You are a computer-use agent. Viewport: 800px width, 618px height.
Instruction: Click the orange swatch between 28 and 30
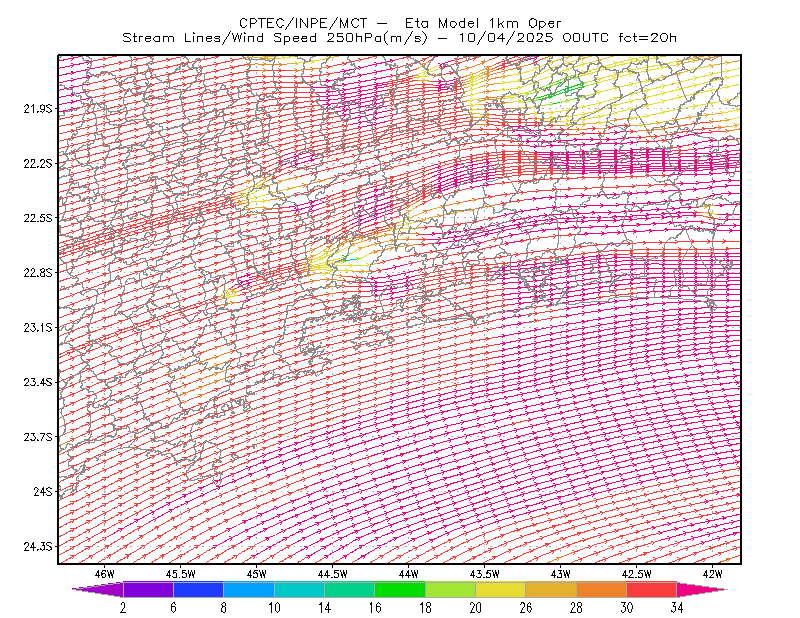click(602, 589)
